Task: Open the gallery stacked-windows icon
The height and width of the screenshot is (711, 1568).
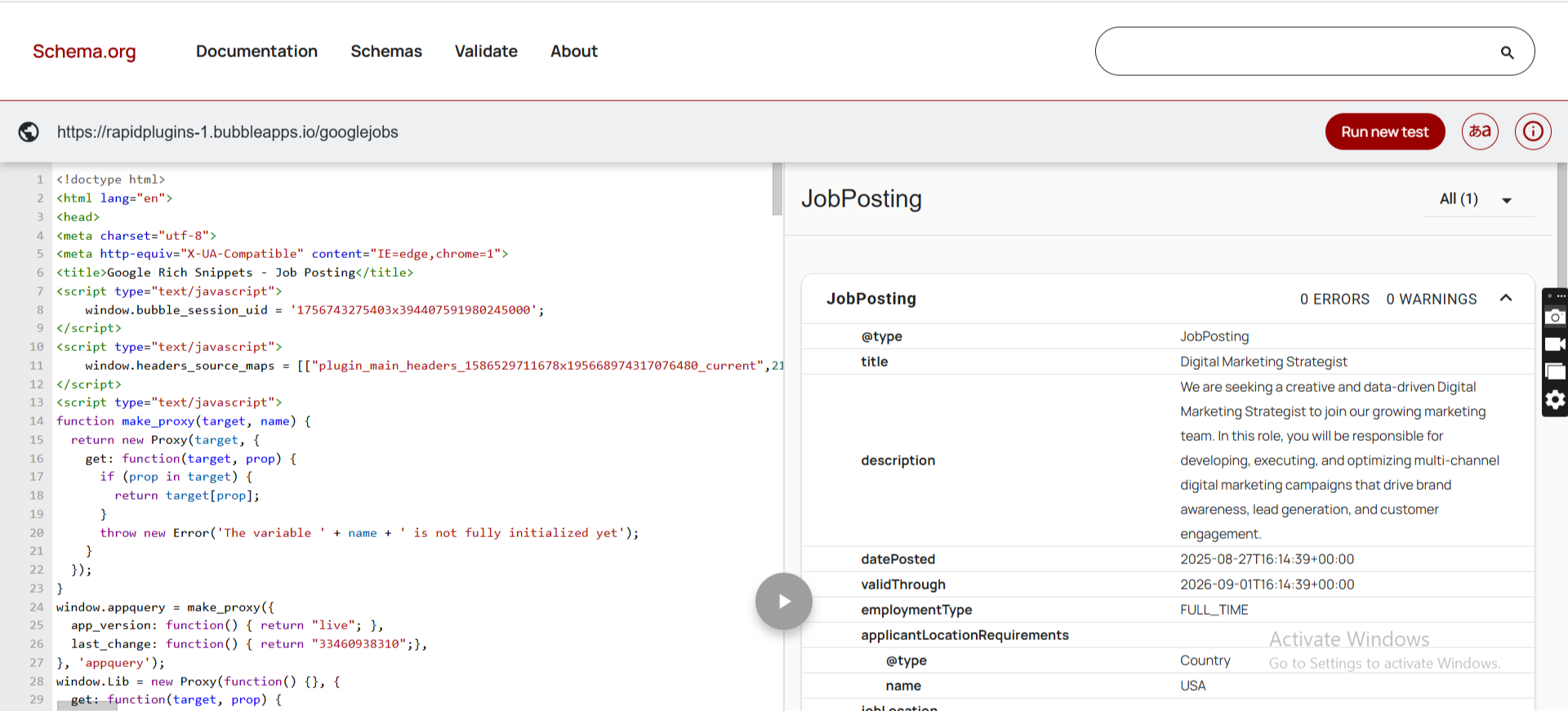Action: point(1555,372)
